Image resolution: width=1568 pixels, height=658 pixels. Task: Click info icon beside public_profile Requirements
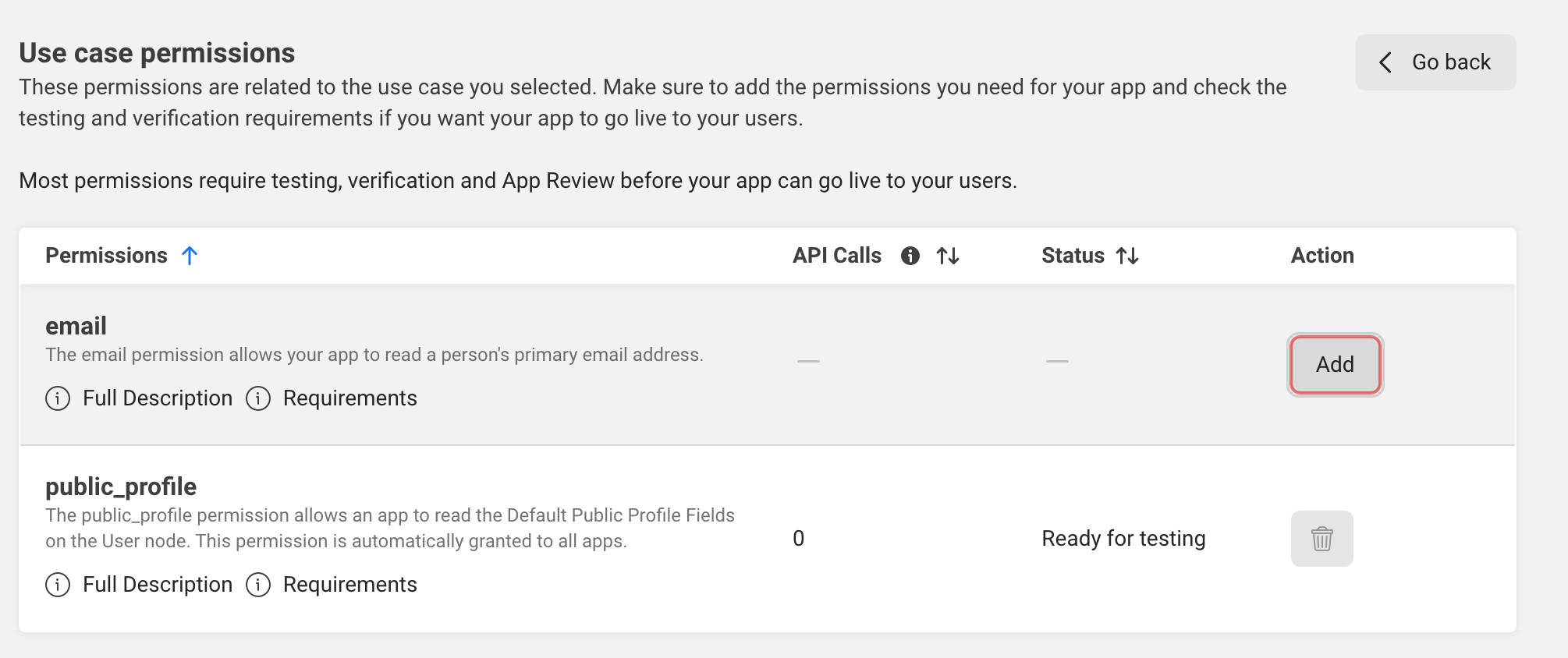[258, 585]
